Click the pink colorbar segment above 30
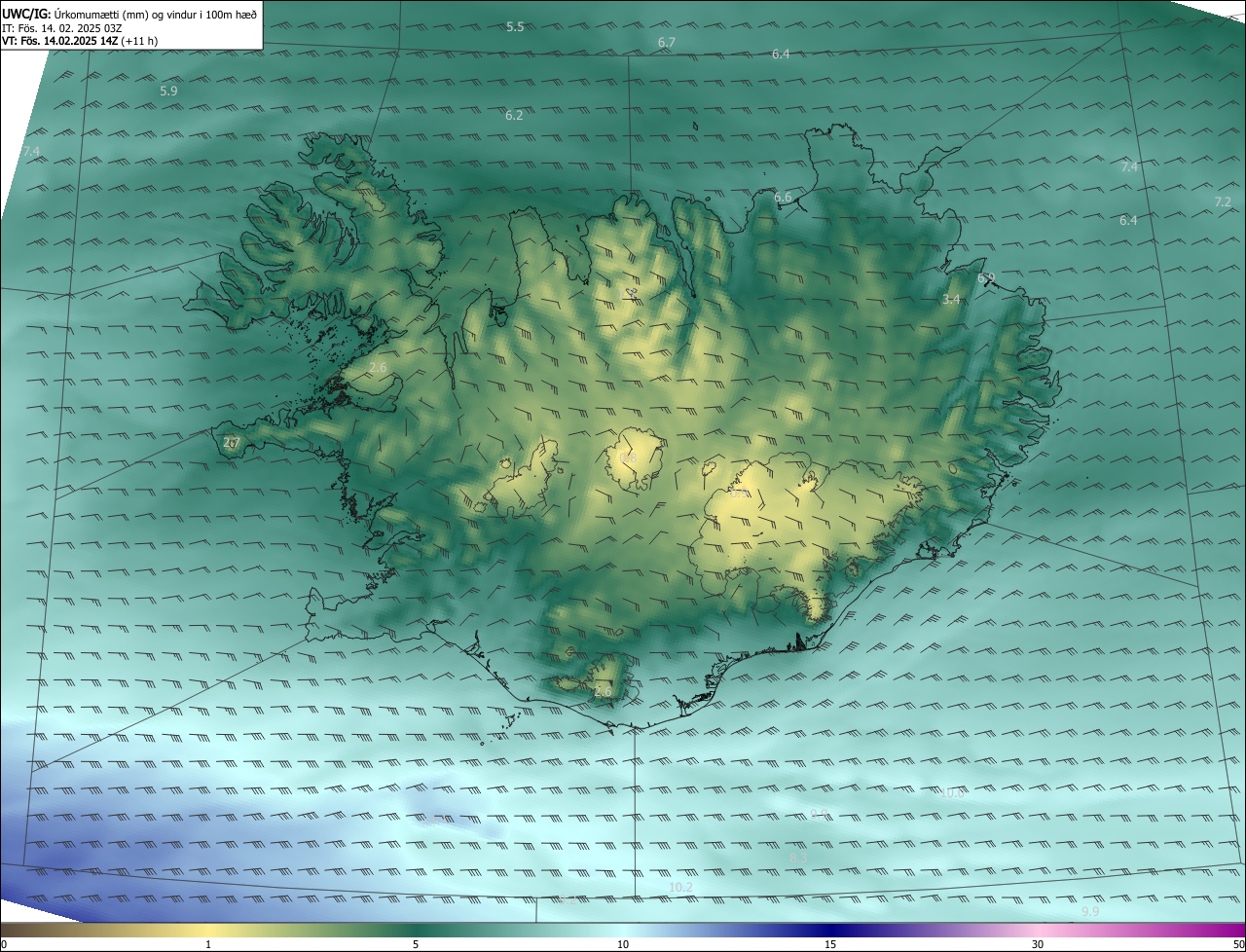This screenshot has width=1246, height=952. (x=1038, y=931)
